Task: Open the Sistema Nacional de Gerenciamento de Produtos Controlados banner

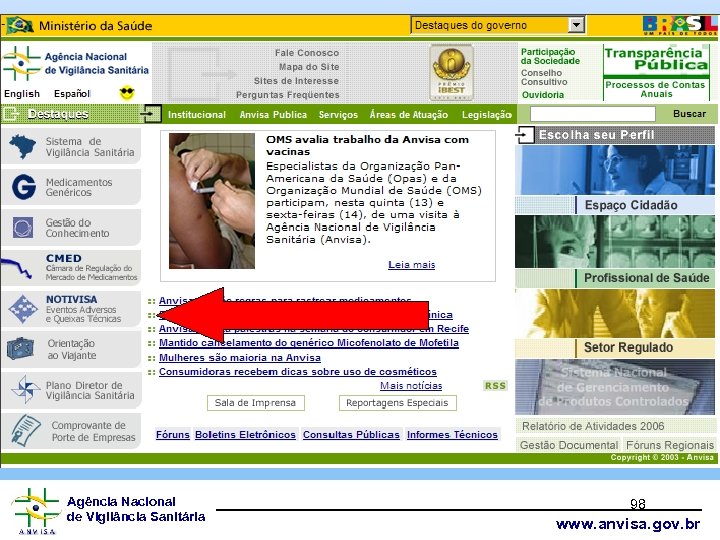Action: [x=615, y=387]
